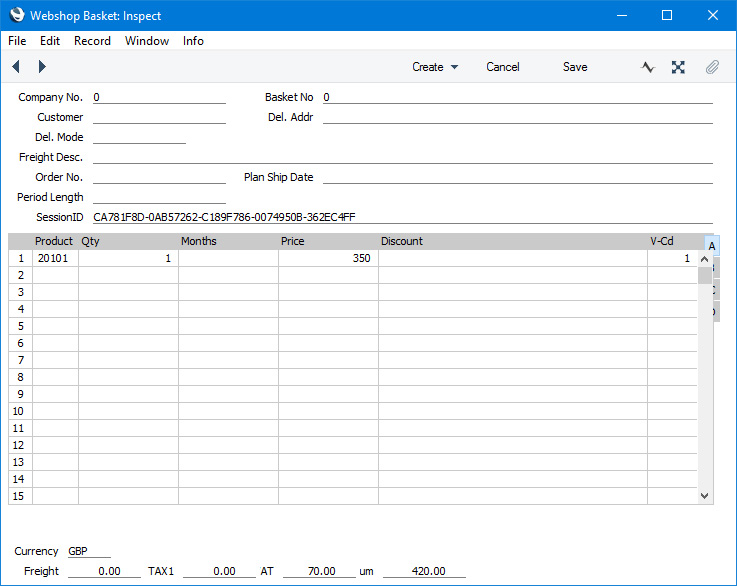
Task: Select flip tab B beside the grid
Action: tap(716, 267)
